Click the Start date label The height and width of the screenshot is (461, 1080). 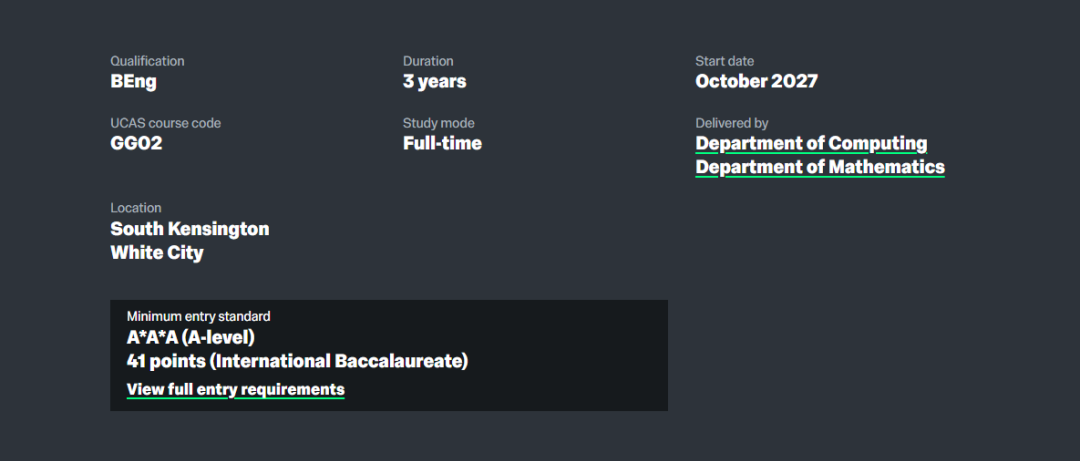click(724, 61)
